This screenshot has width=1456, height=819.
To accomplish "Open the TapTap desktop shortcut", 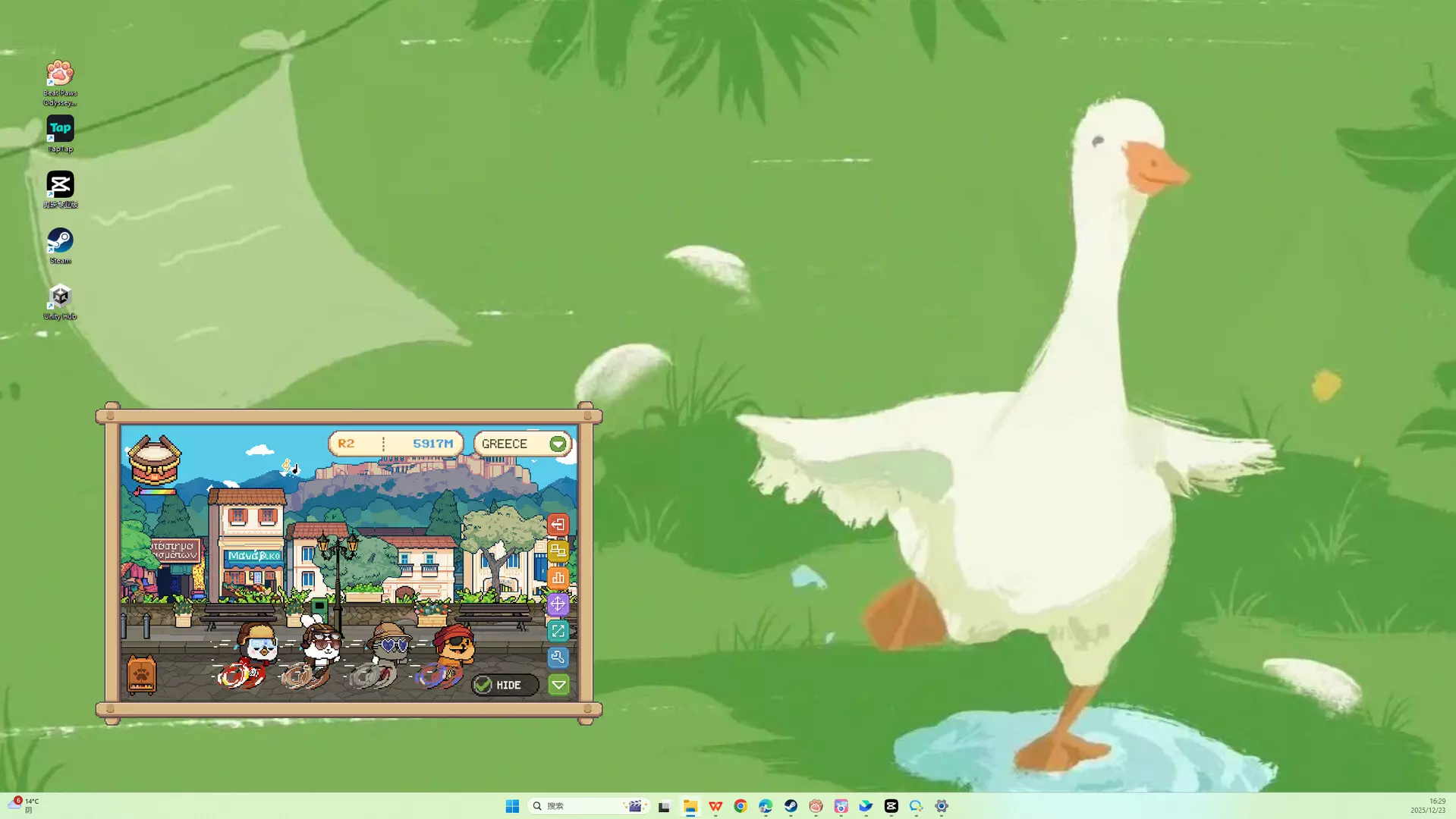I will (60, 134).
